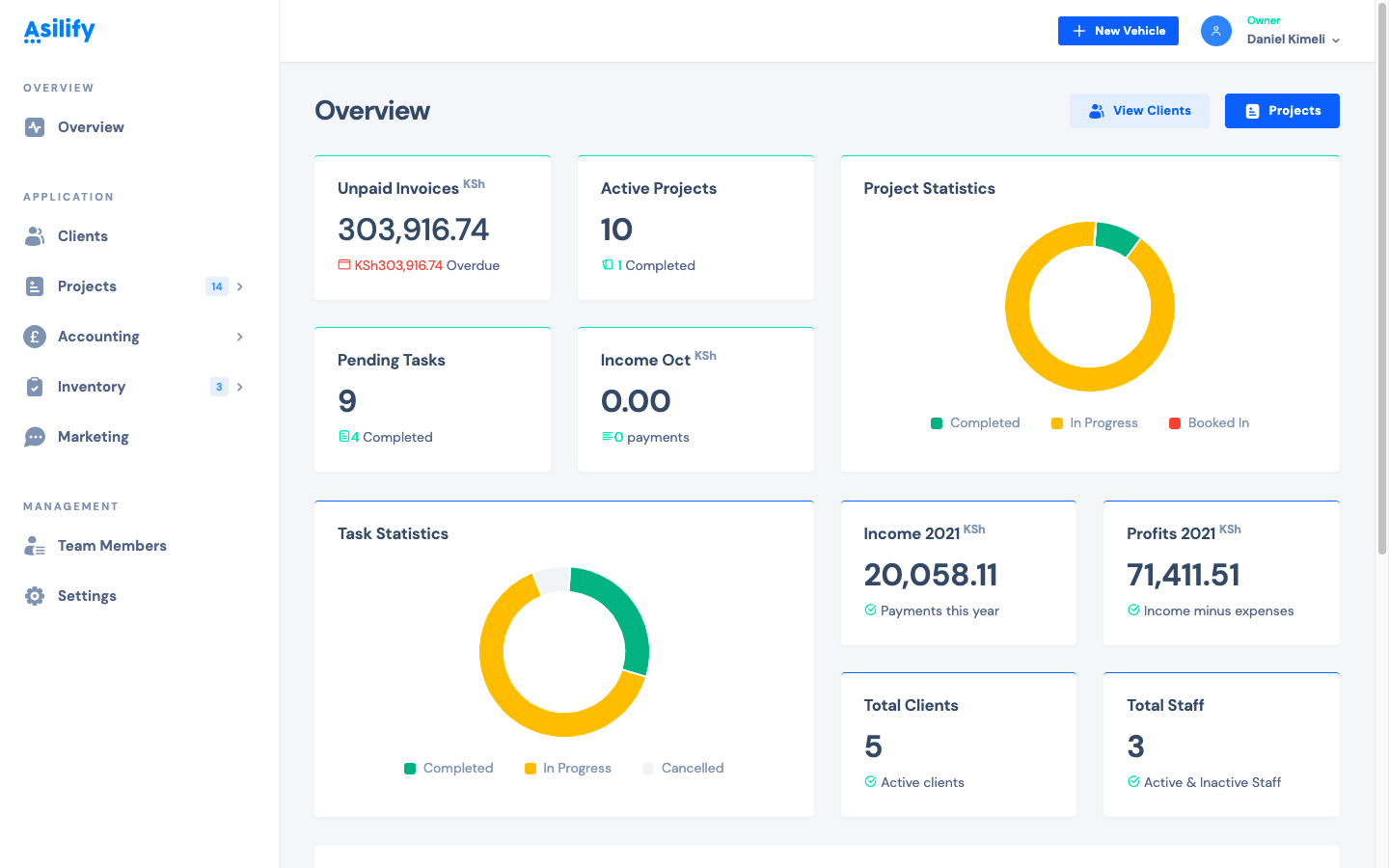Open the Daniel Kimeli account dropdown
Image resolution: width=1389 pixels, height=868 pixels.
[x=1293, y=40]
